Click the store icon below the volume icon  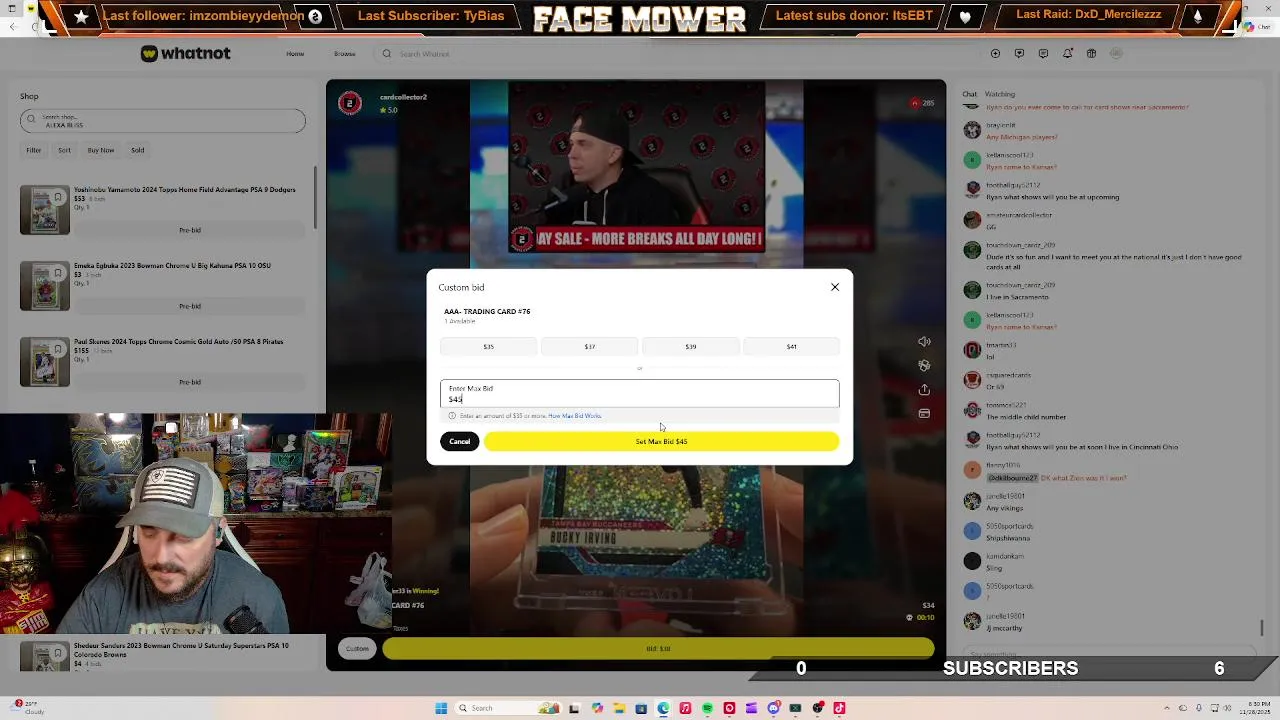pyautogui.click(x=924, y=366)
